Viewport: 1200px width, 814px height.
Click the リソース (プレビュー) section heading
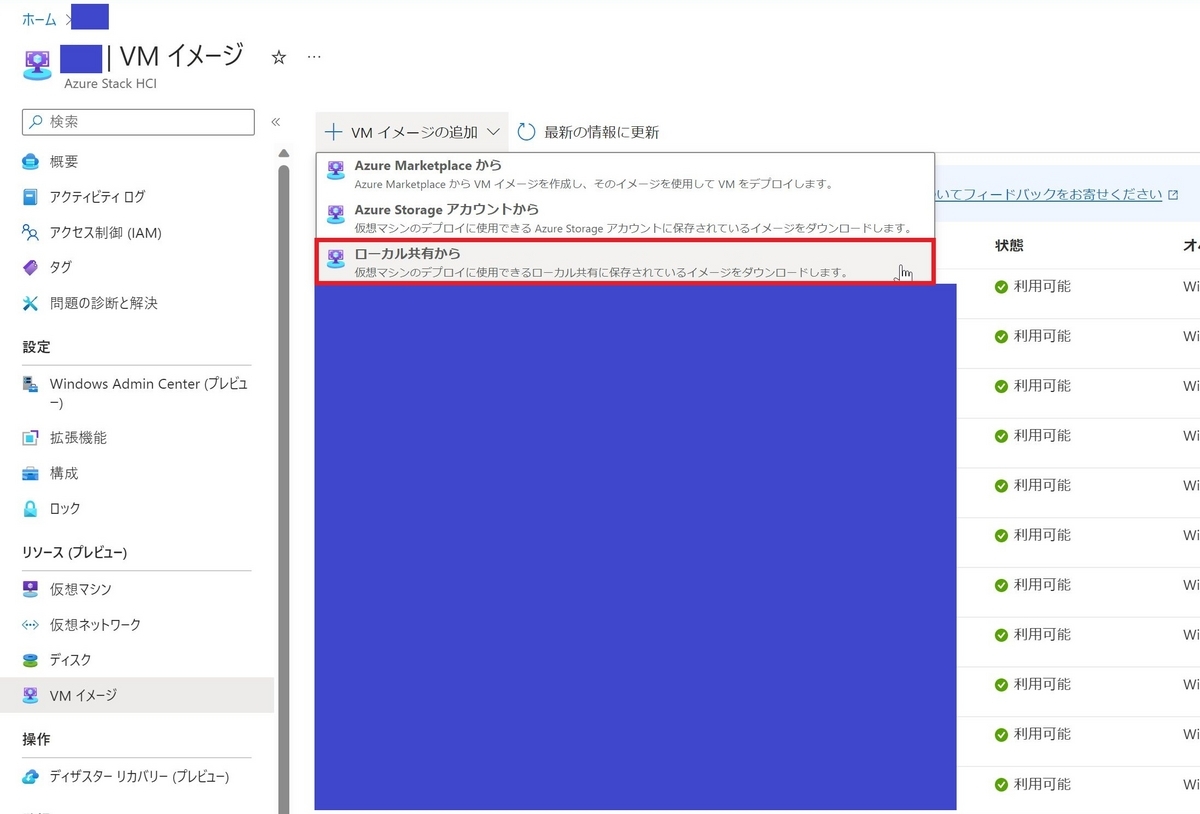point(75,553)
